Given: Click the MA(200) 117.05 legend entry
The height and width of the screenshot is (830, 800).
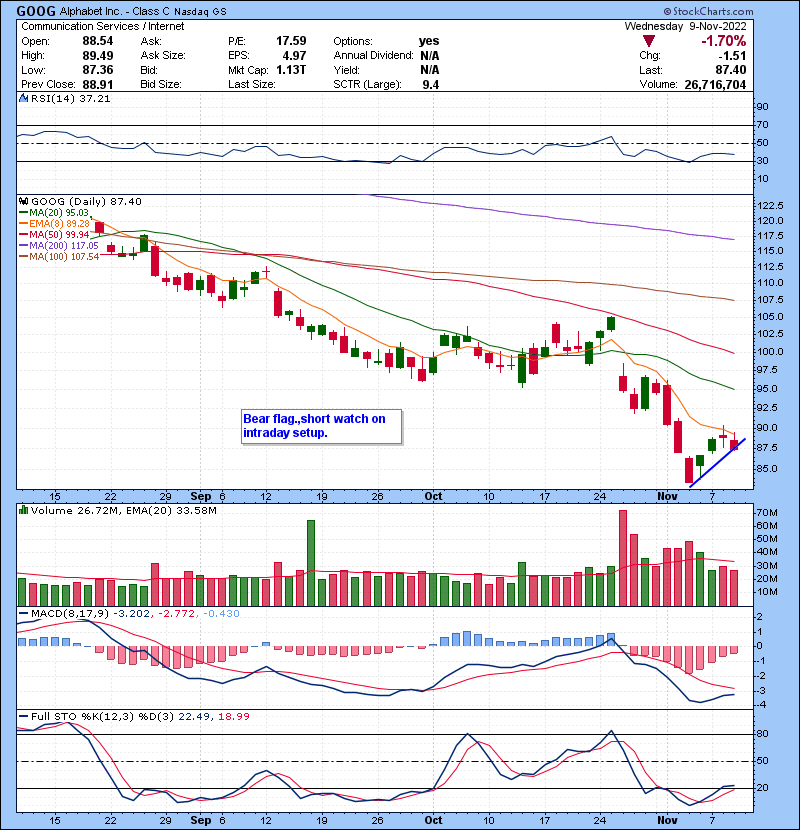Looking at the screenshot, I should [x=59, y=246].
